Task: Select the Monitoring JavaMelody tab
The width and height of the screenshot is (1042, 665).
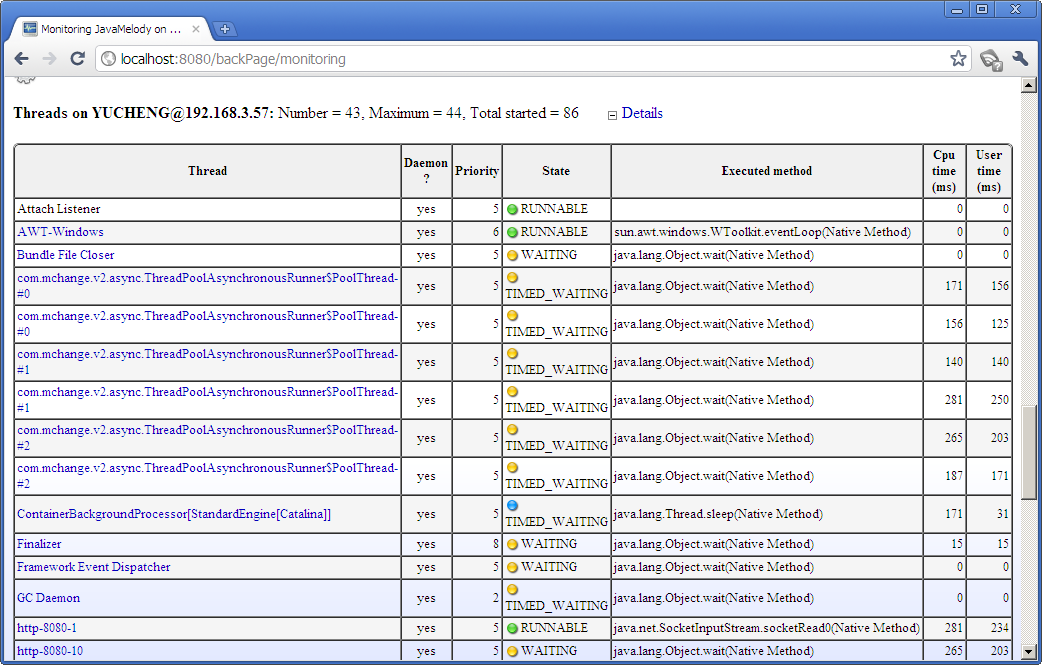Action: click(111, 29)
